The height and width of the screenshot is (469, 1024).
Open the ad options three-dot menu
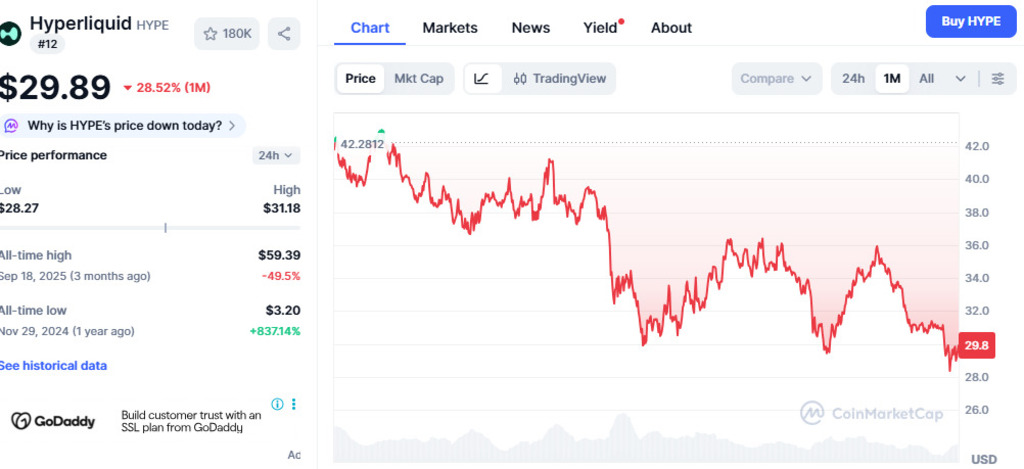point(294,404)
